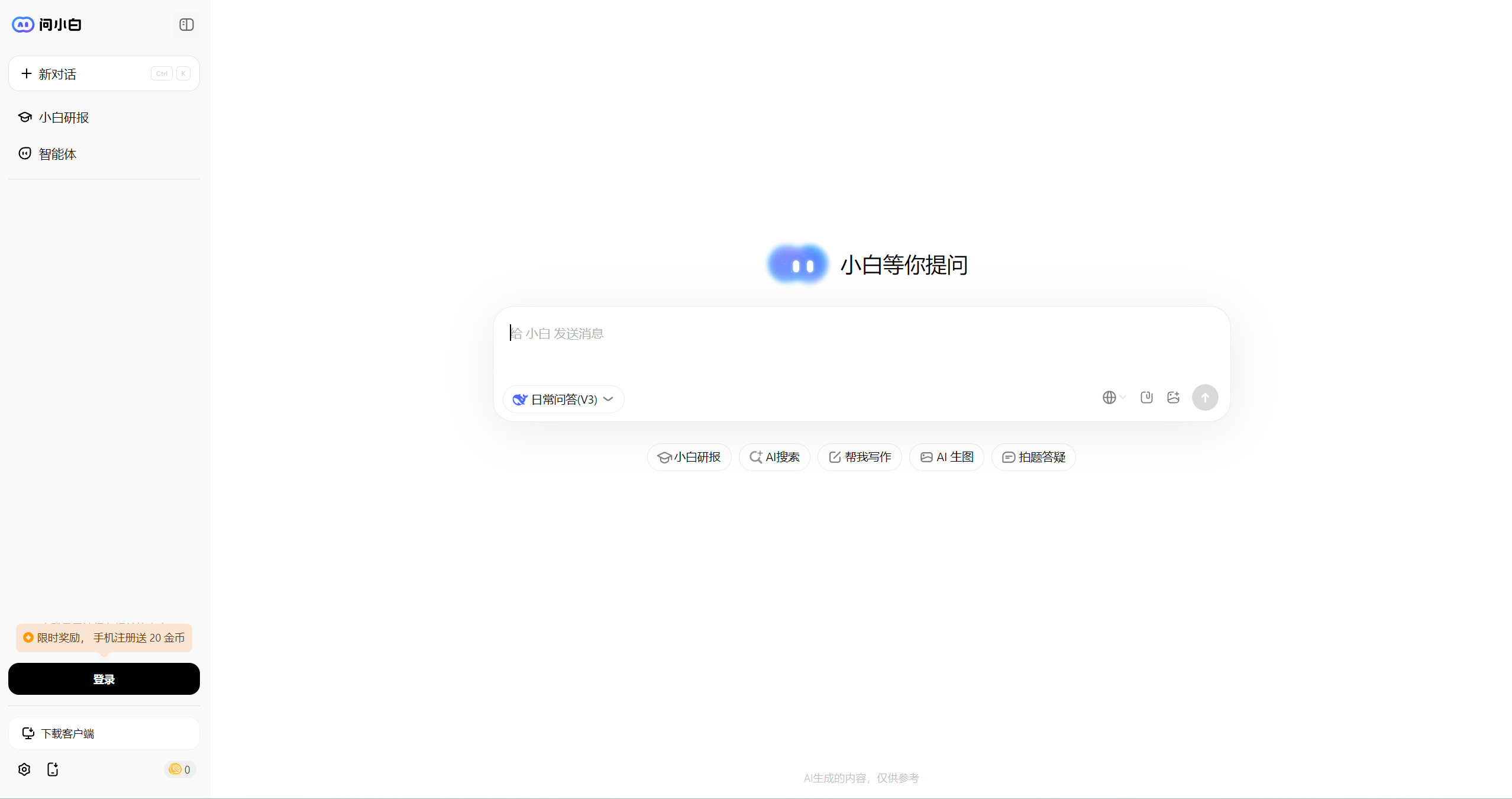Click the add-image icon in the input box
The image size is (1512, 799).
(x=1174, y=398)
